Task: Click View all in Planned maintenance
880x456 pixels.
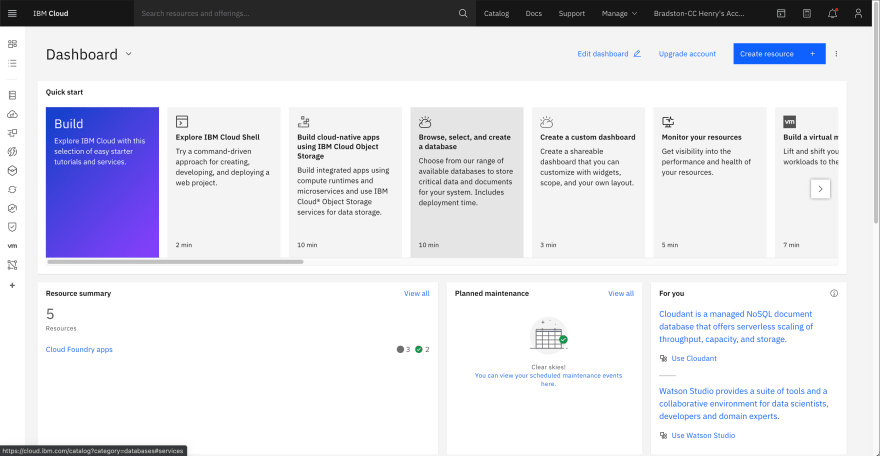Action: click(621, 293)
